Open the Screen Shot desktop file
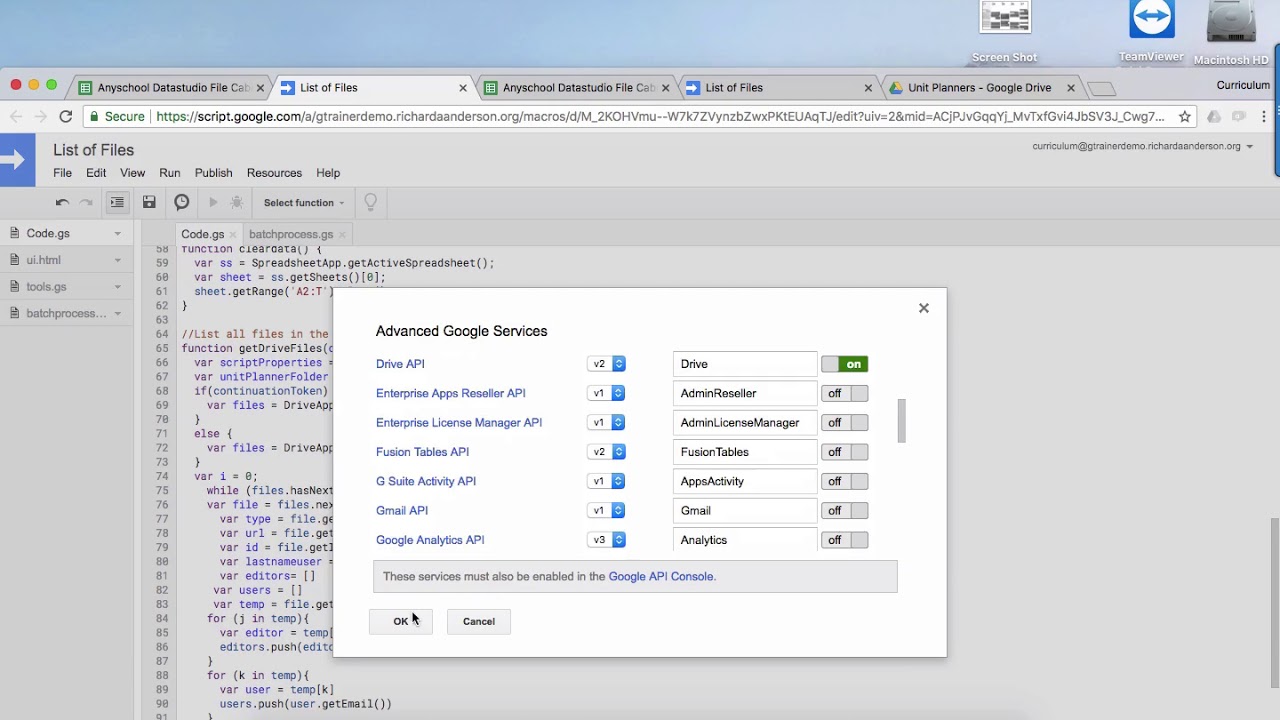Viewport: 1280px width, 720px height. [1005, 32]
